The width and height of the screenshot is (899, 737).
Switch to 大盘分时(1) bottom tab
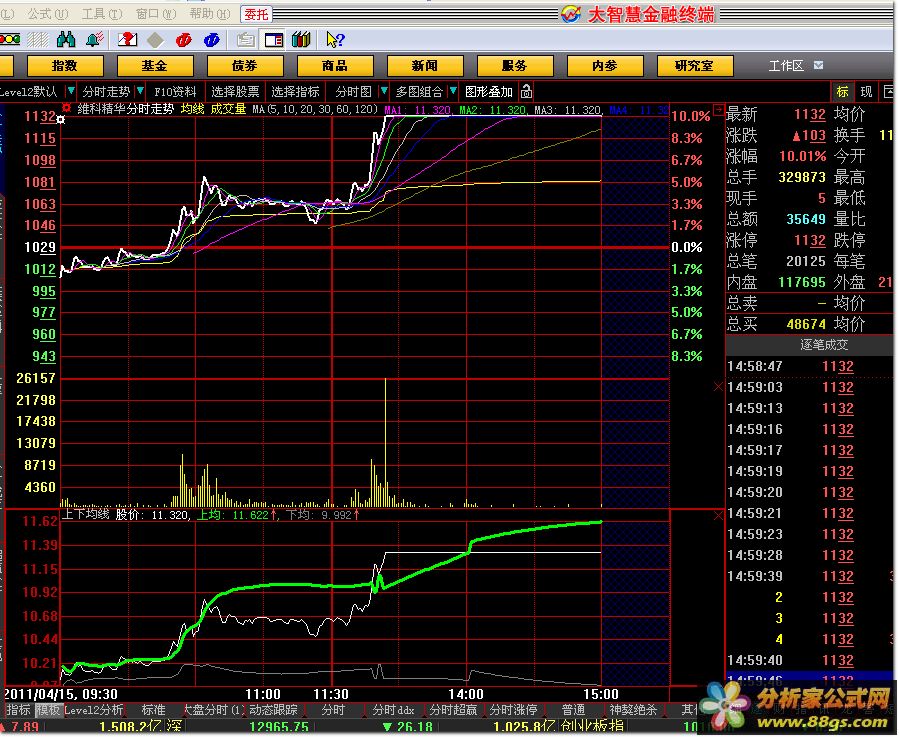213,710
